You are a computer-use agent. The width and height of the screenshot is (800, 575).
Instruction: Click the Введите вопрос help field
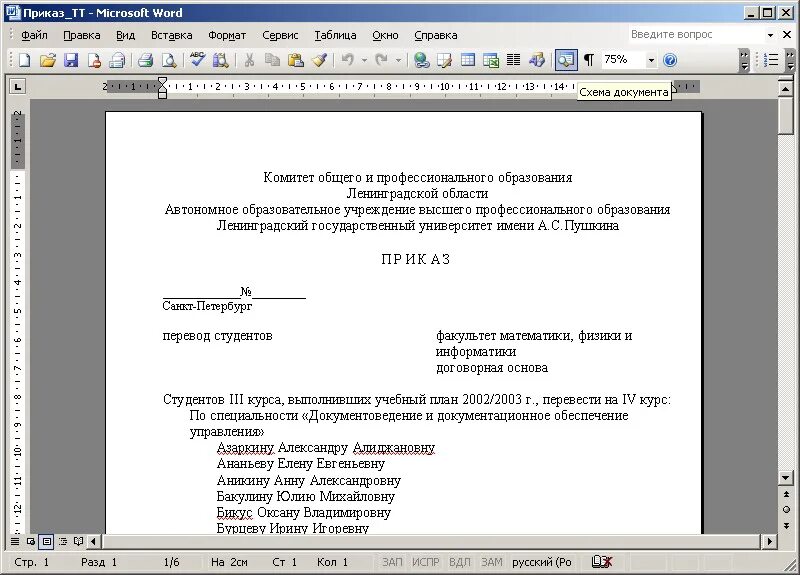pos(696,35)
